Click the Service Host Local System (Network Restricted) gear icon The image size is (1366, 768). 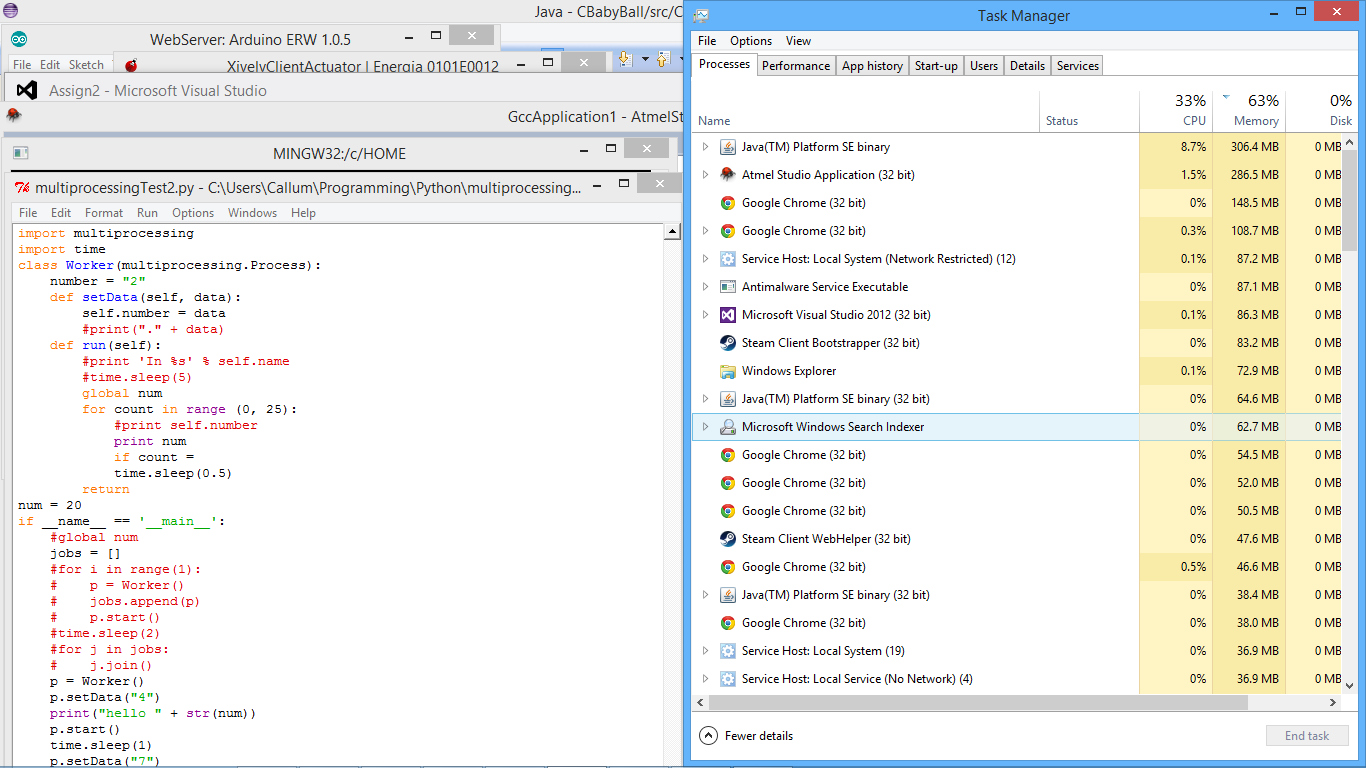(728, 259)
